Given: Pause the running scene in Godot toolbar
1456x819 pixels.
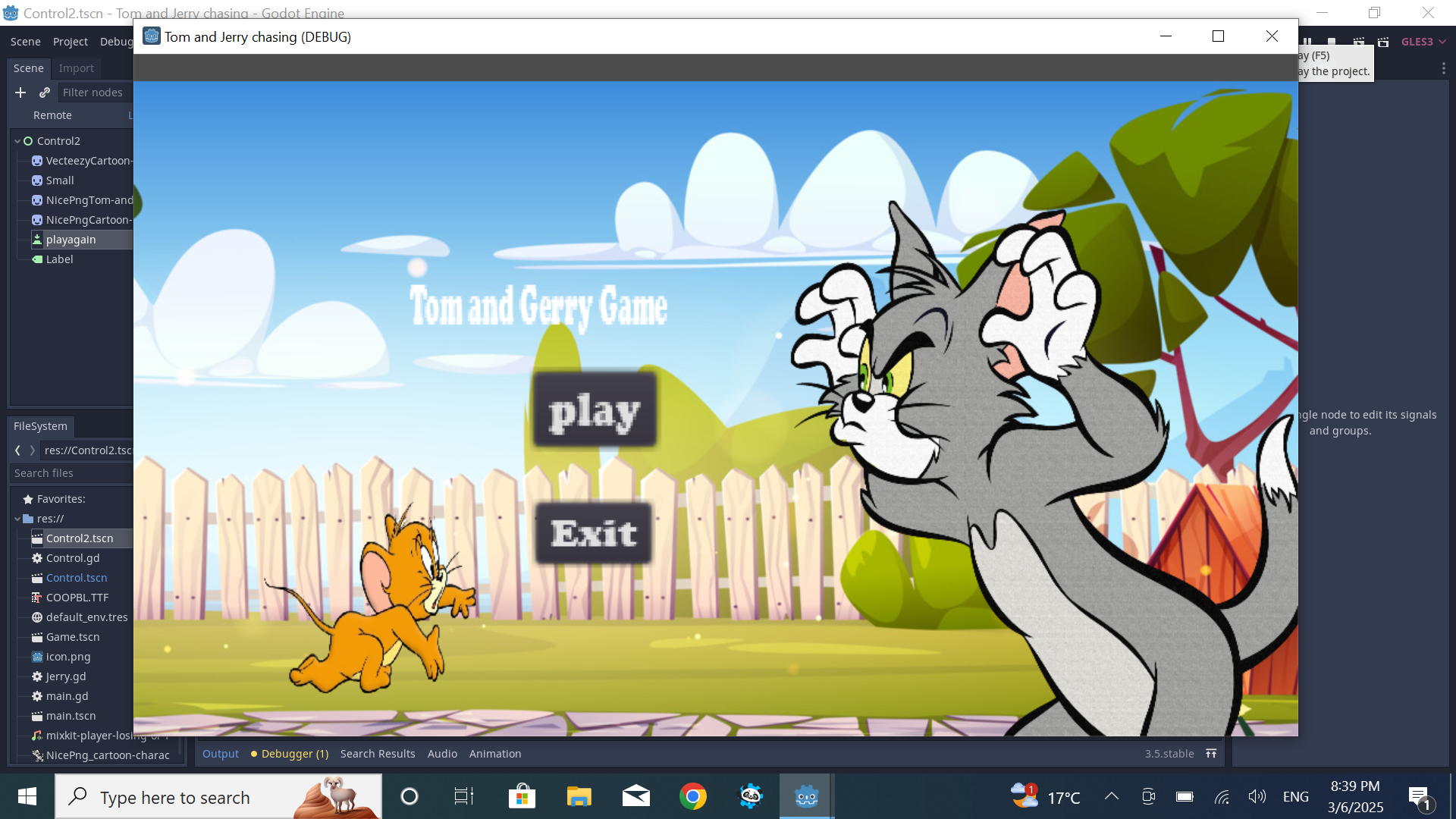Looking at the screenshot, I should pos(1307,42).
